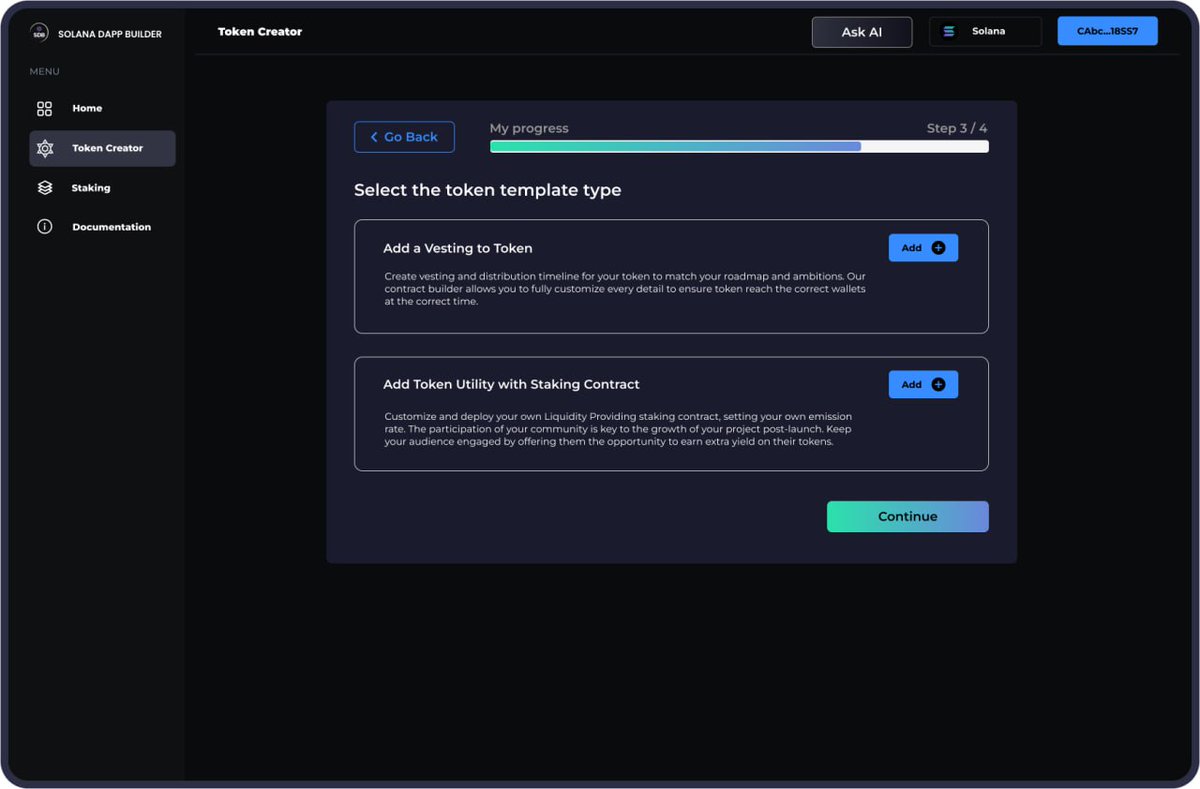Add token utility with staking contract
Image resolution: width=1200 pixels, height=789 pixels.
pos(922,384)
